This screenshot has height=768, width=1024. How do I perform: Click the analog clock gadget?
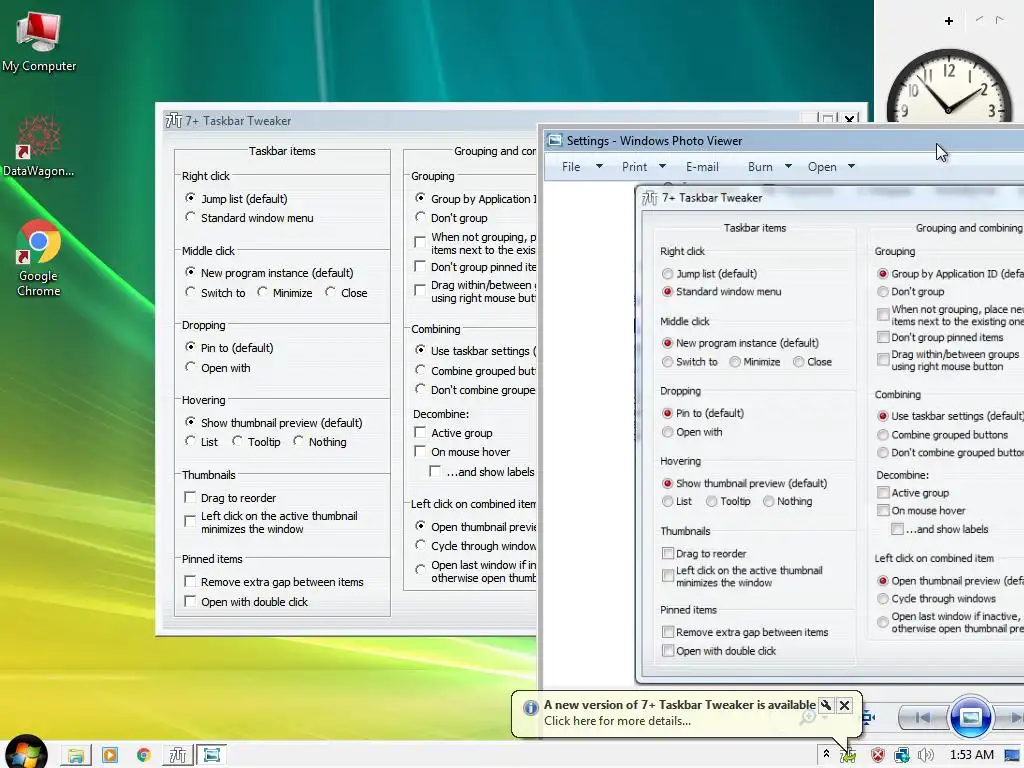[x=949, y=86]
